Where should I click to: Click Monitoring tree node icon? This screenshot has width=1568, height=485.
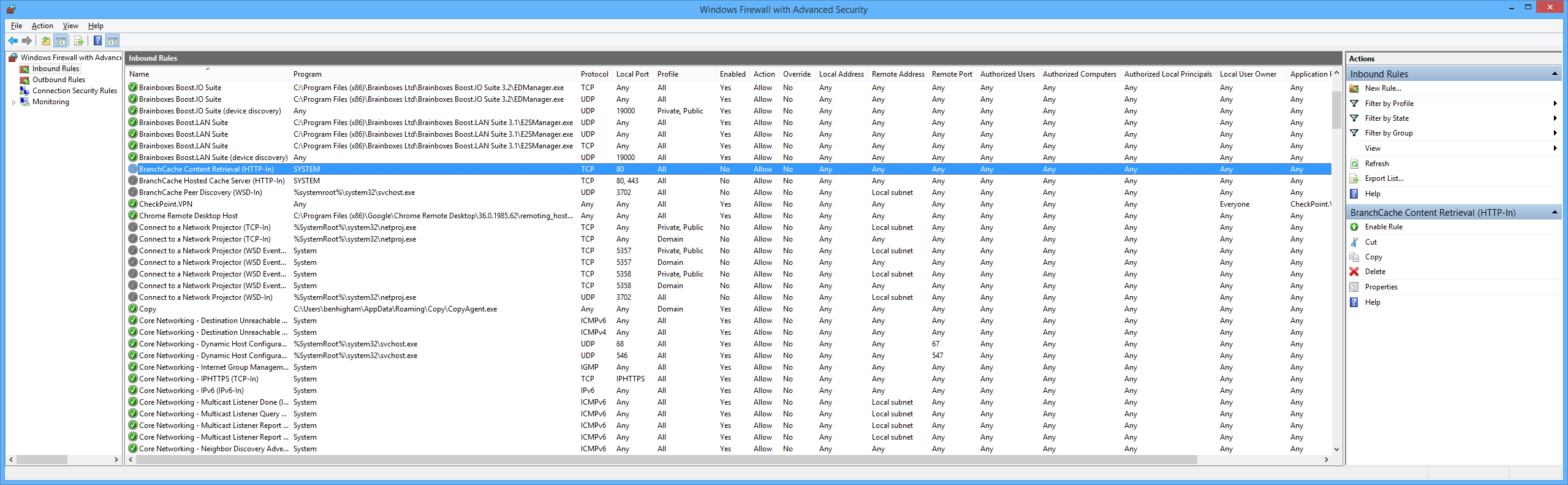tap(25, 102)
